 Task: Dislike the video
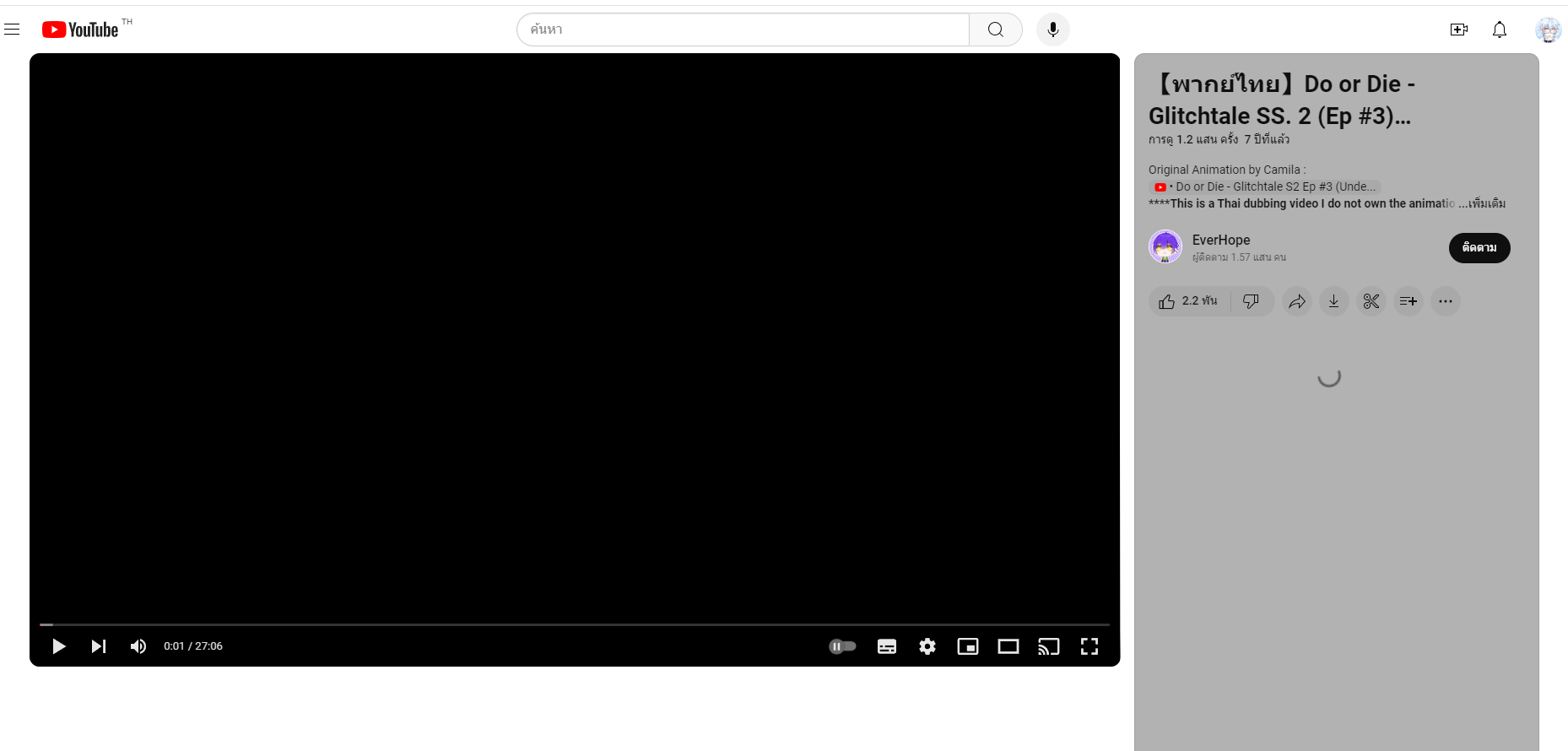pos(1252,301)
